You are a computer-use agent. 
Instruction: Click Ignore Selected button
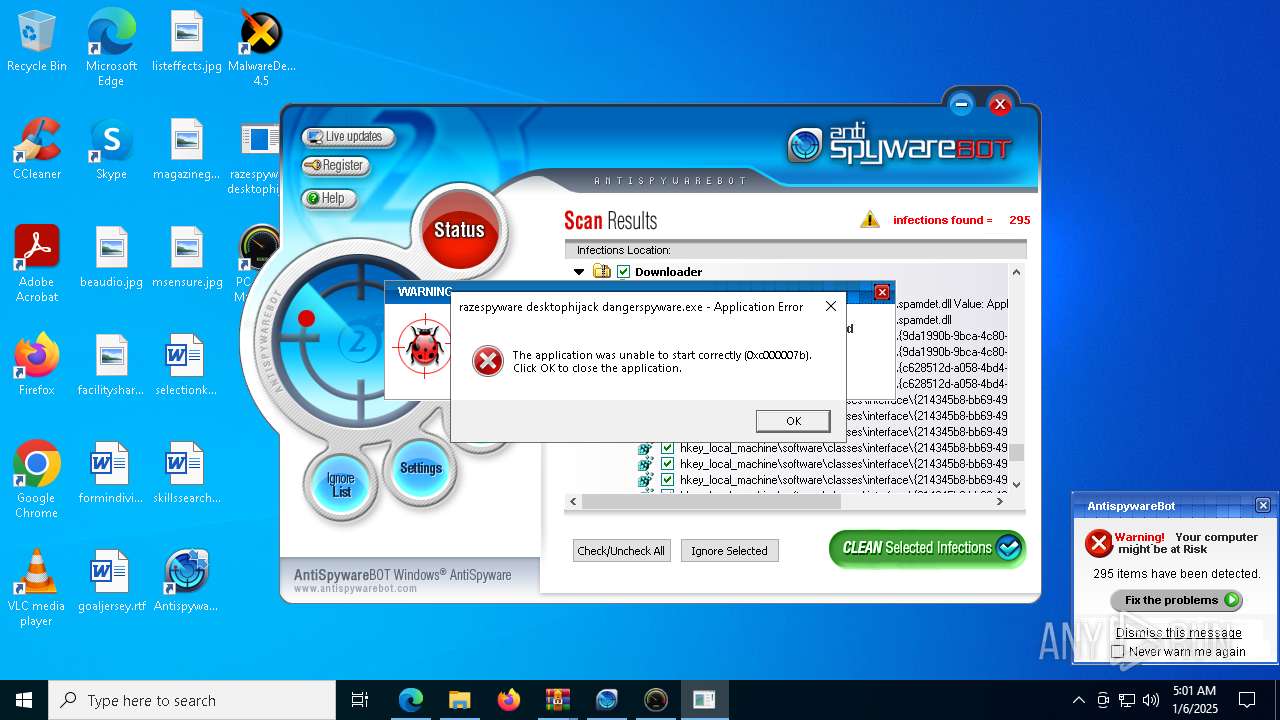click(x=729, y=551)
